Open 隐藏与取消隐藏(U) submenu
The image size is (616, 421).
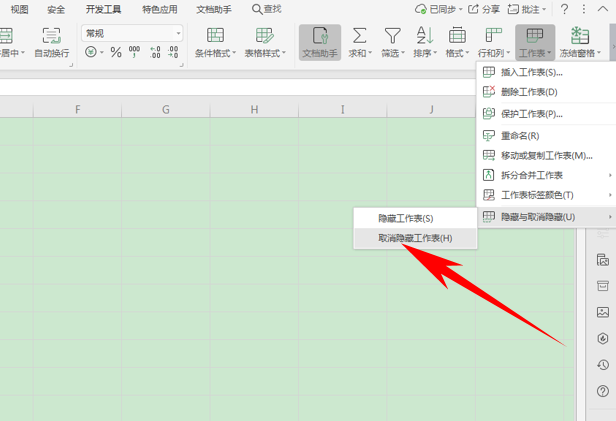click(546, 217)
